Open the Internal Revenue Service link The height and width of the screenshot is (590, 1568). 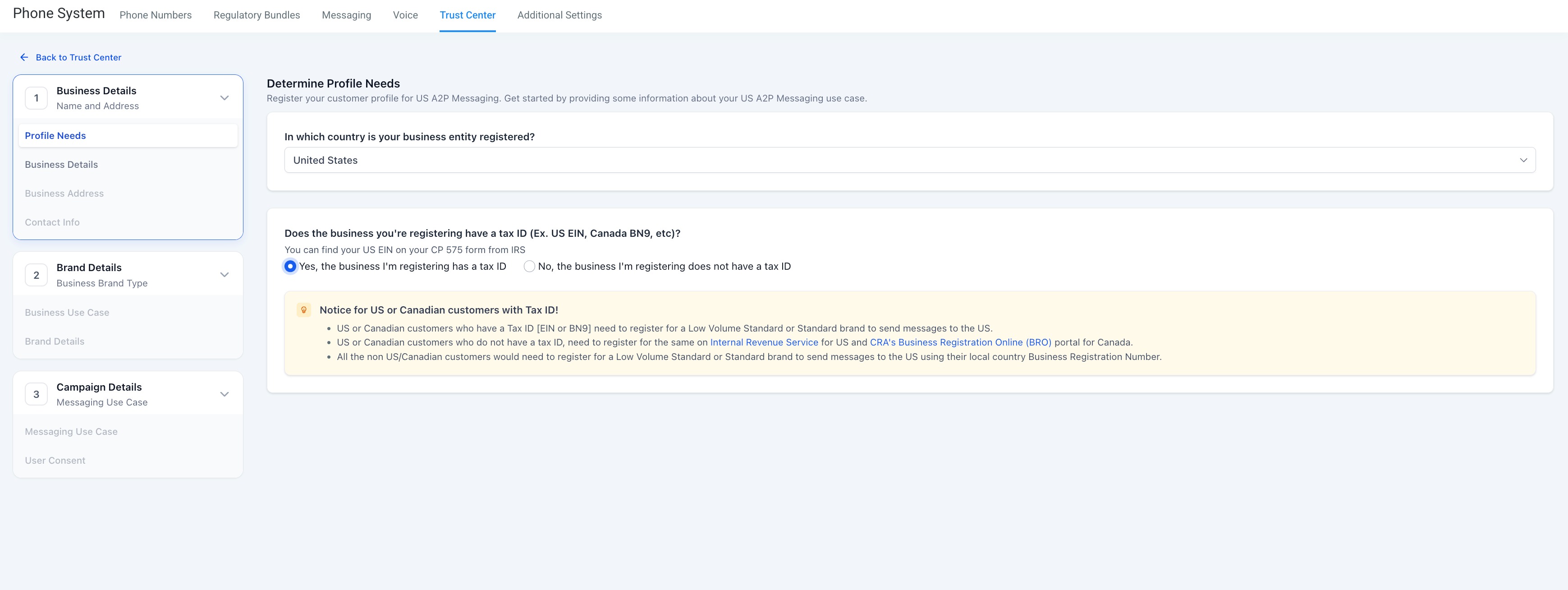click(x=764, y=342)
